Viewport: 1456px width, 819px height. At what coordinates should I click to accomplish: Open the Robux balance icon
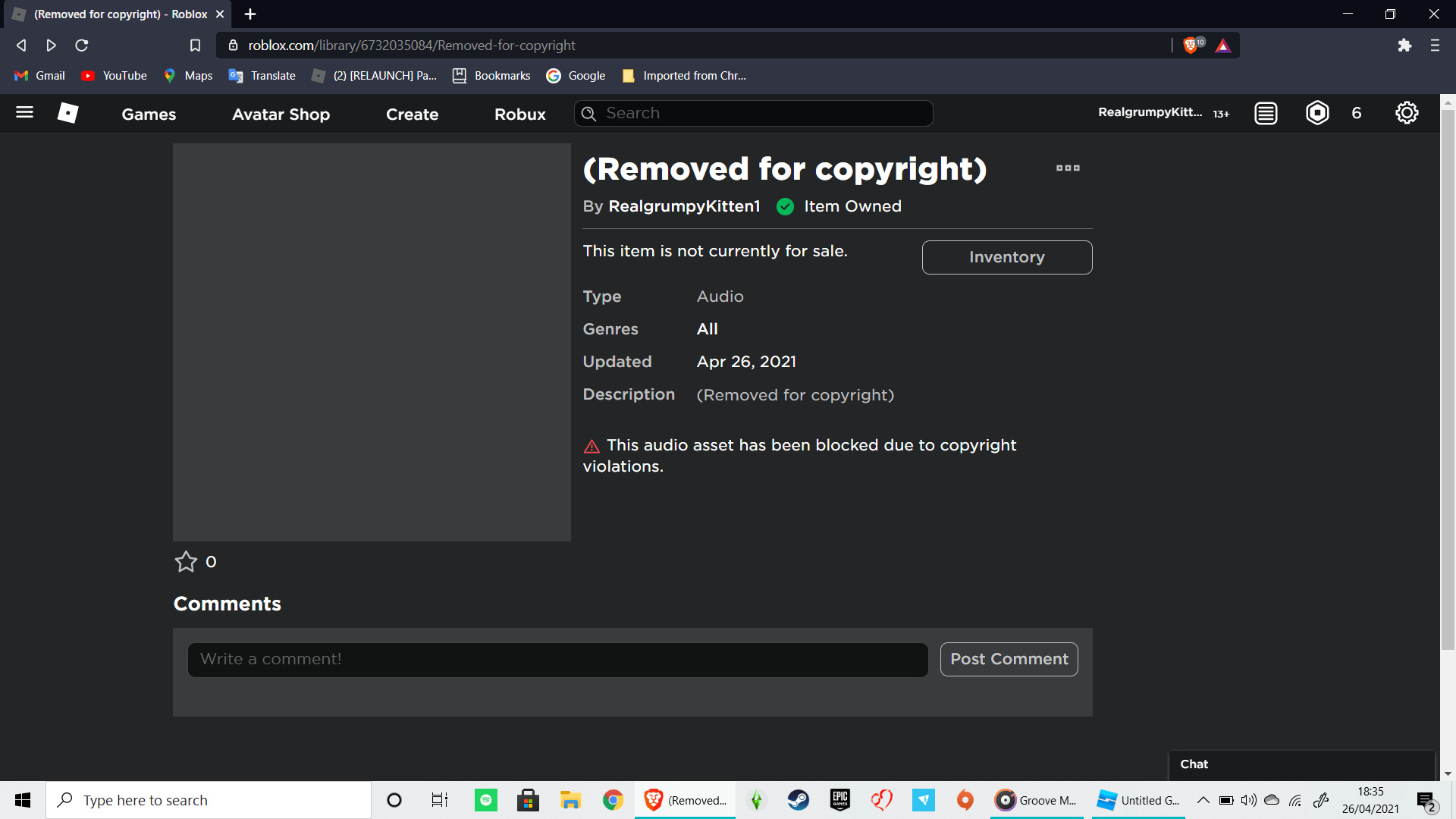[x=1317, y=113]
